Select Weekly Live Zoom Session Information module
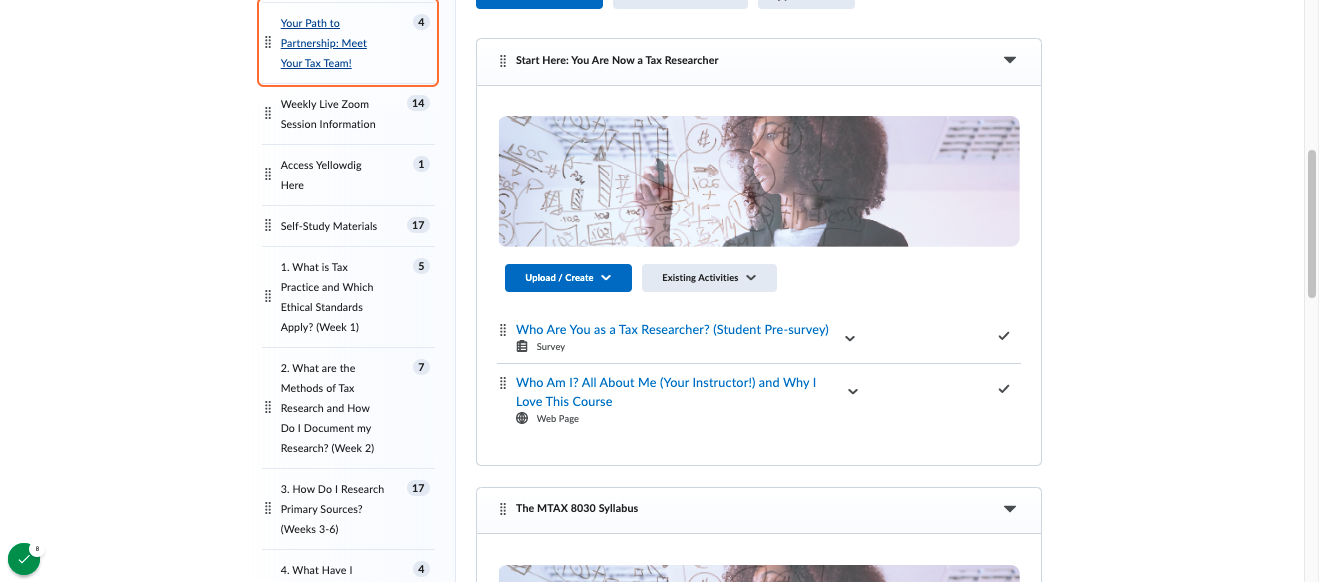Viewport: 1319px width, 582px height. click(x=328, y=114)
